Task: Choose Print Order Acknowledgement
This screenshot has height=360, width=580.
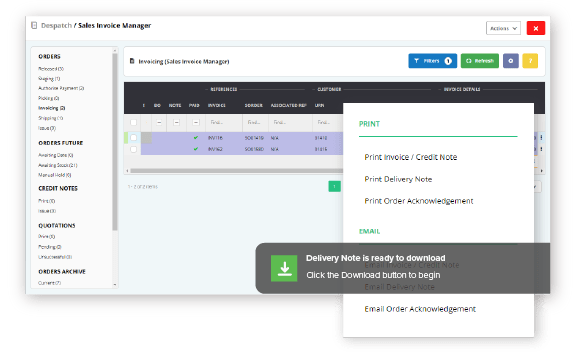Action: pyautogui.click(x=419, y=201)
